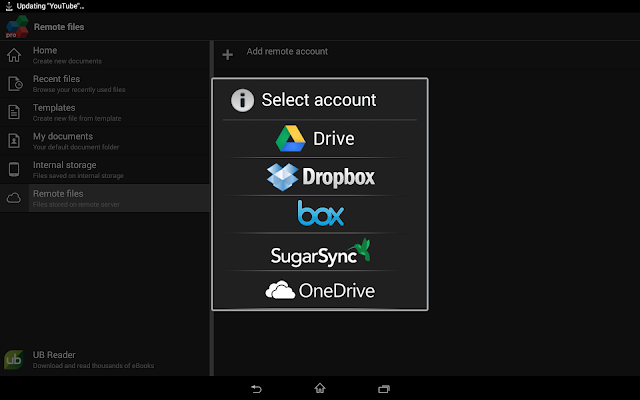Tap the Internal storage device icon

pyautogui.click(x=14, y=169)
